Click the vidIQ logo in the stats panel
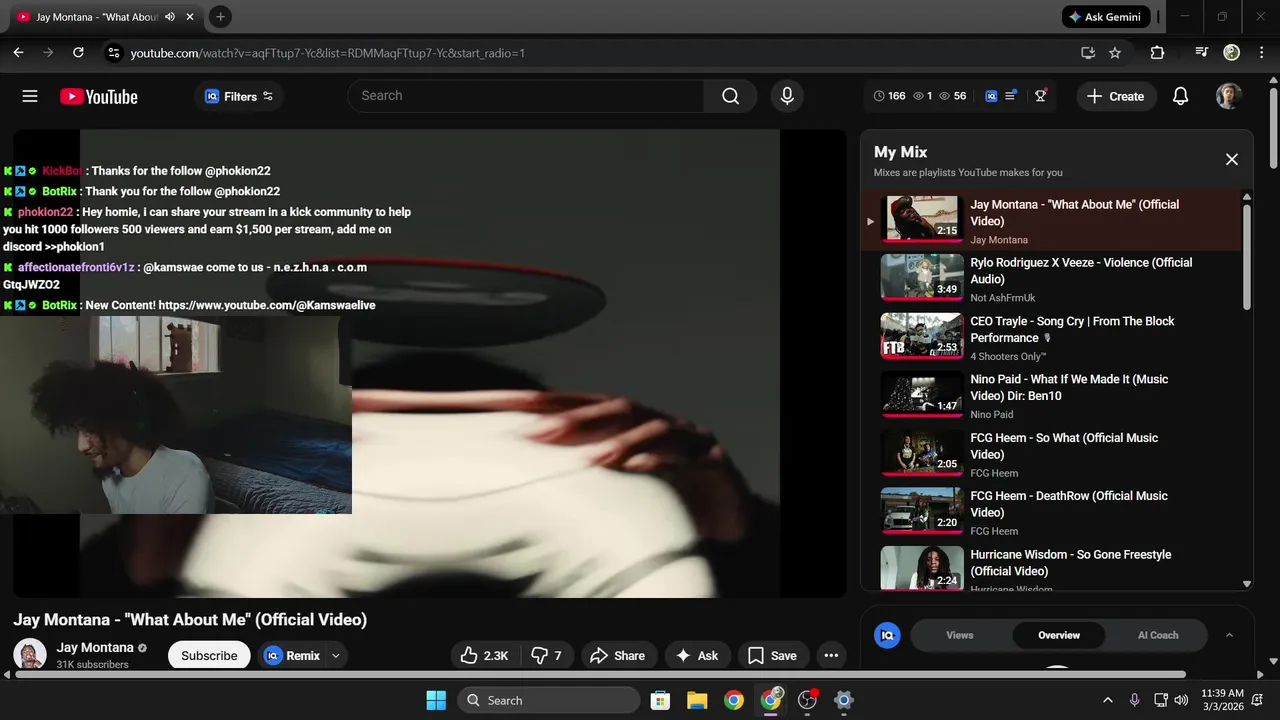 [887, 635]
